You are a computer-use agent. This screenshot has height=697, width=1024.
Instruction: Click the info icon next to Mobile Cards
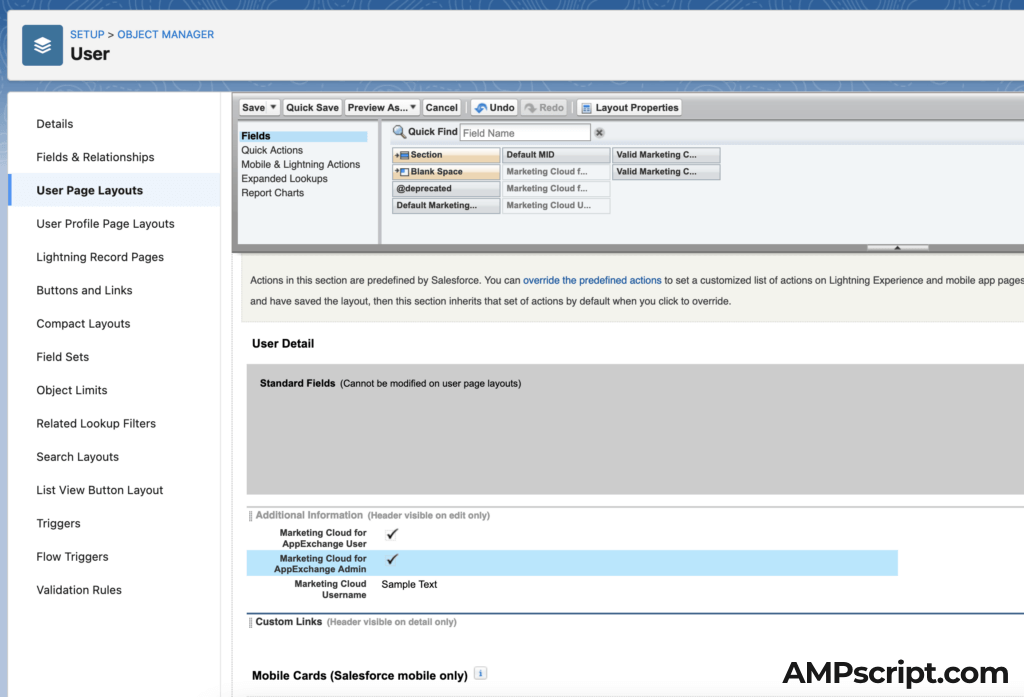coord(479,675)
